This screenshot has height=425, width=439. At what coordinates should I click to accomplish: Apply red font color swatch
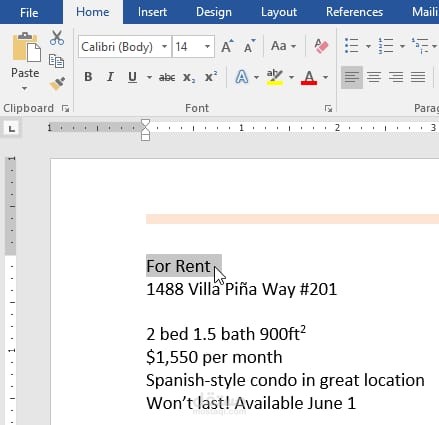309,77
